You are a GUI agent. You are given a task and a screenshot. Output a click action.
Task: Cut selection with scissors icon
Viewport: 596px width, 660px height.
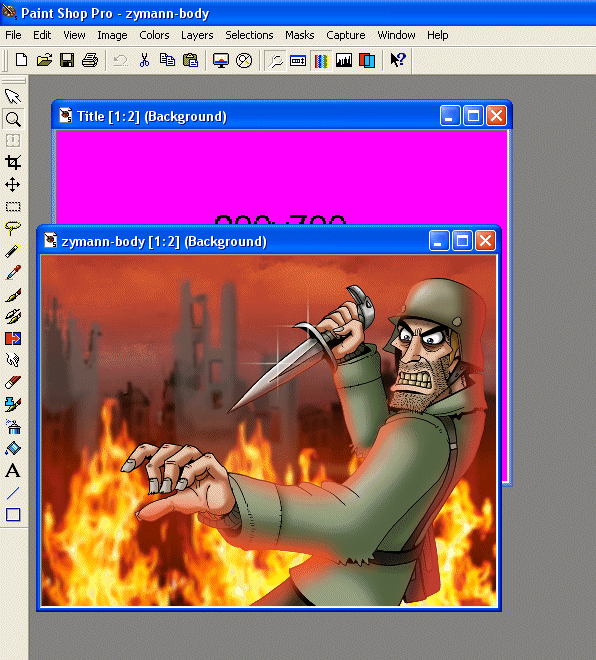pyautogui.click(x=144, y=60)
